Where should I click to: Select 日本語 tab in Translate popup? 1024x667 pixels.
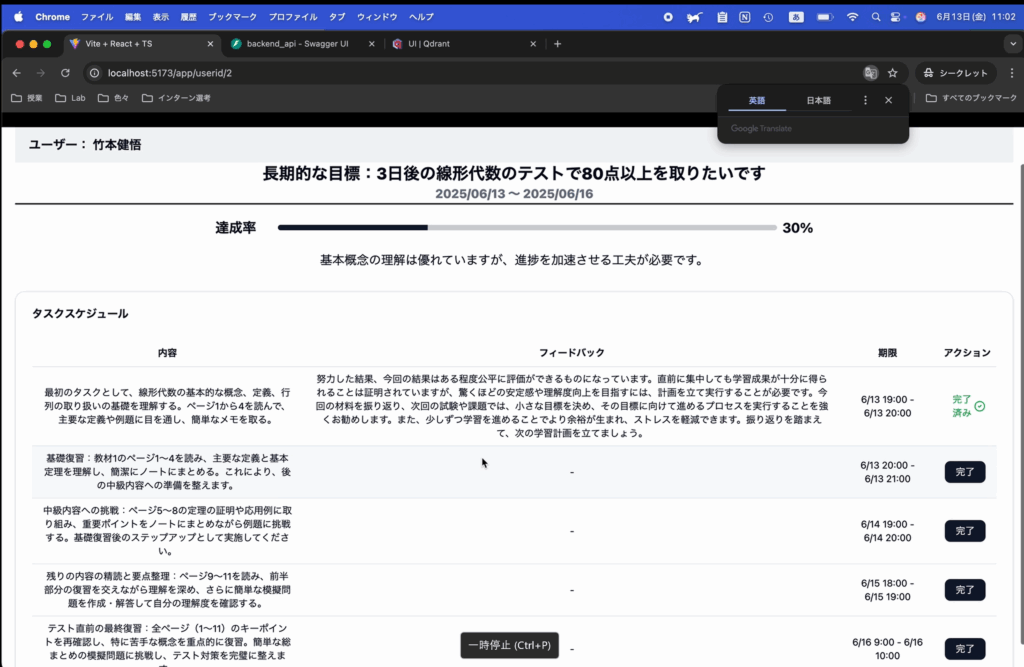click(818, 101)
